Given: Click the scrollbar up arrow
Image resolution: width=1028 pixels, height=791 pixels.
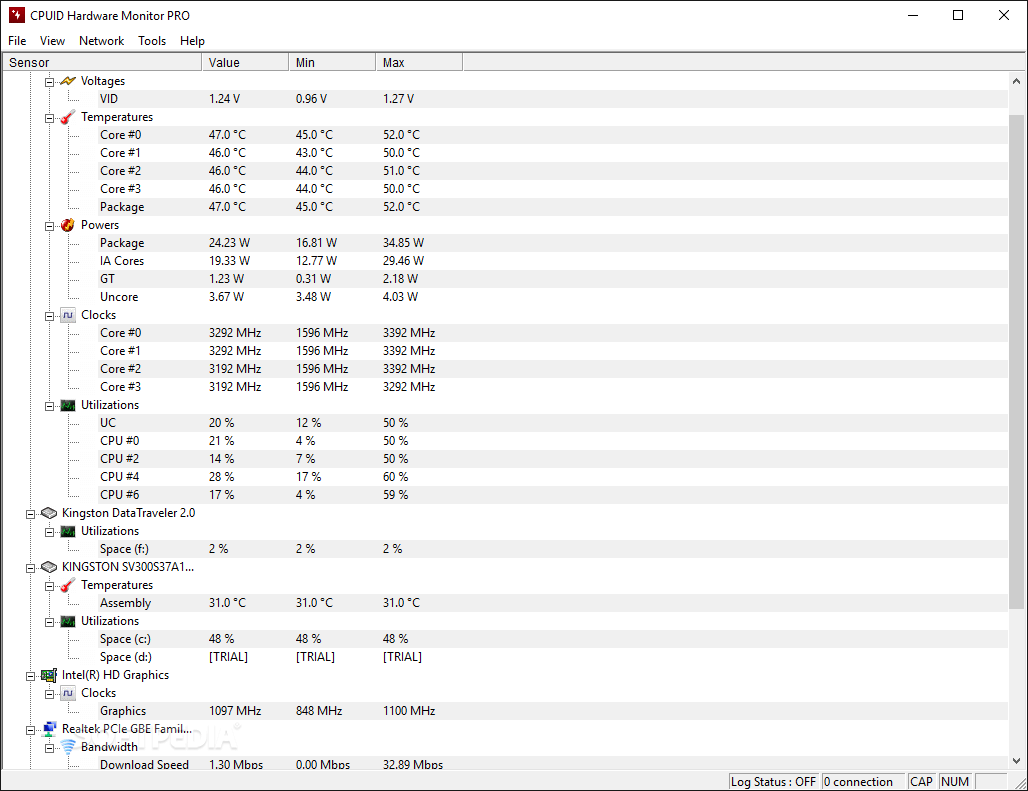Looking at the screenshot, I should (1016, 81).
